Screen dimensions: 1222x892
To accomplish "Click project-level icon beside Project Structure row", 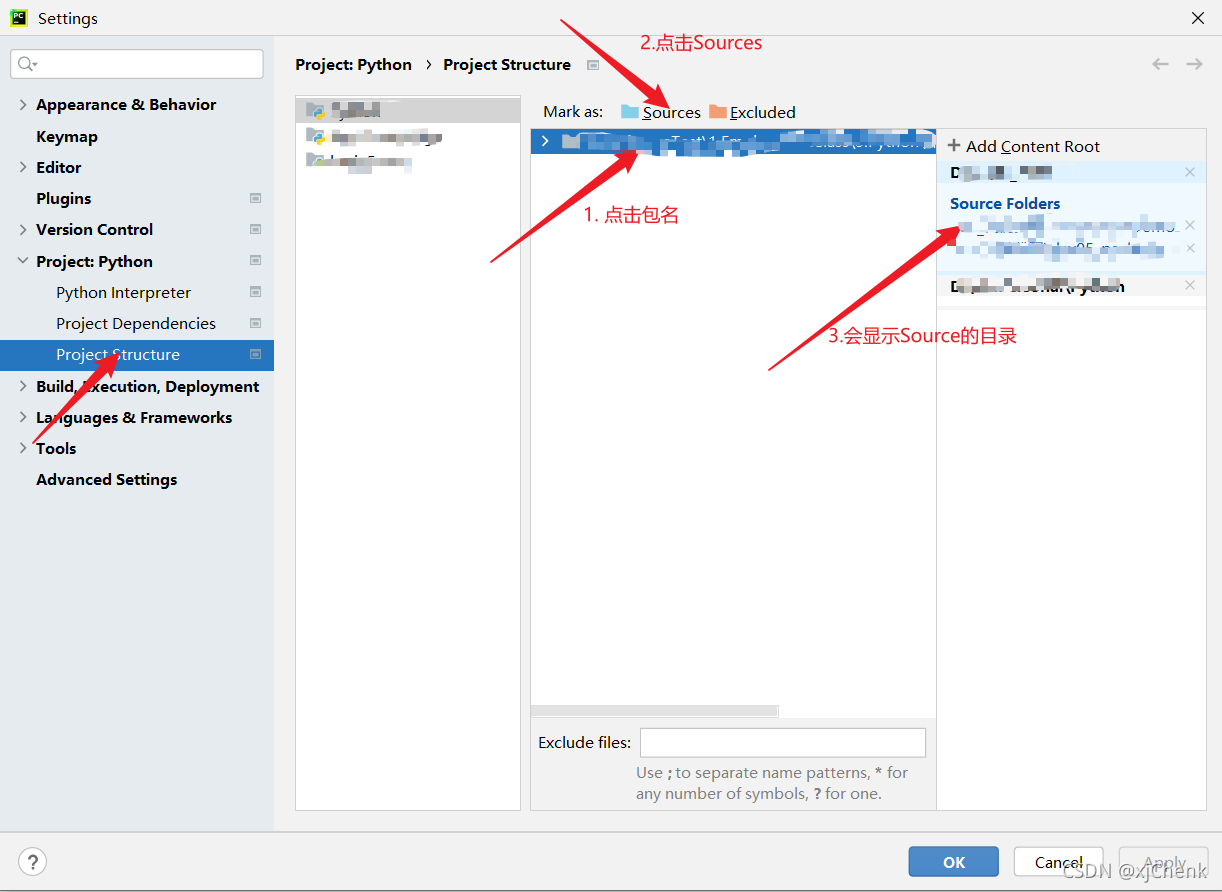I will (255, 354).
